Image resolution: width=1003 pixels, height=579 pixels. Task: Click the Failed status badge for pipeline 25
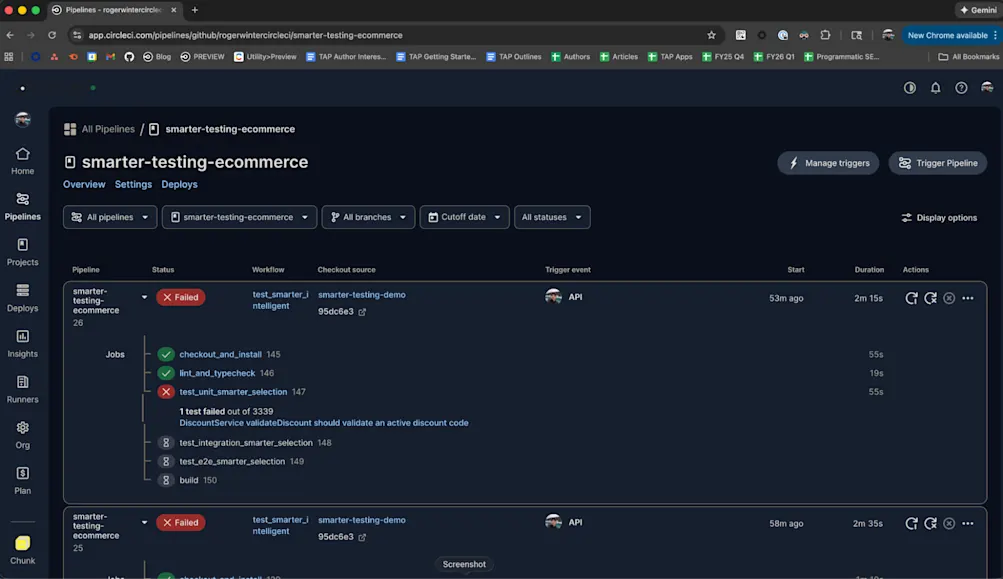tap(180, 523)
